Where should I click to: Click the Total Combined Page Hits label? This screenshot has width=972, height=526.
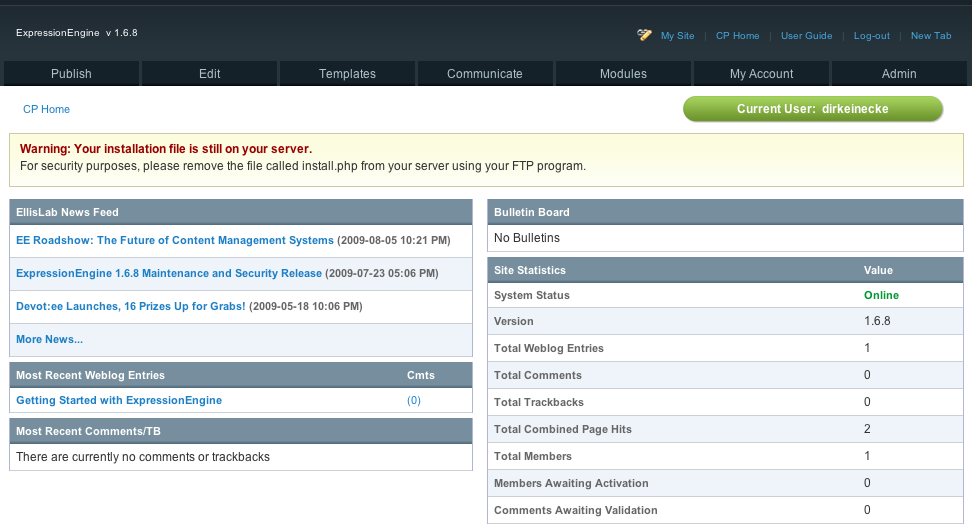click(x=563, y=429)
